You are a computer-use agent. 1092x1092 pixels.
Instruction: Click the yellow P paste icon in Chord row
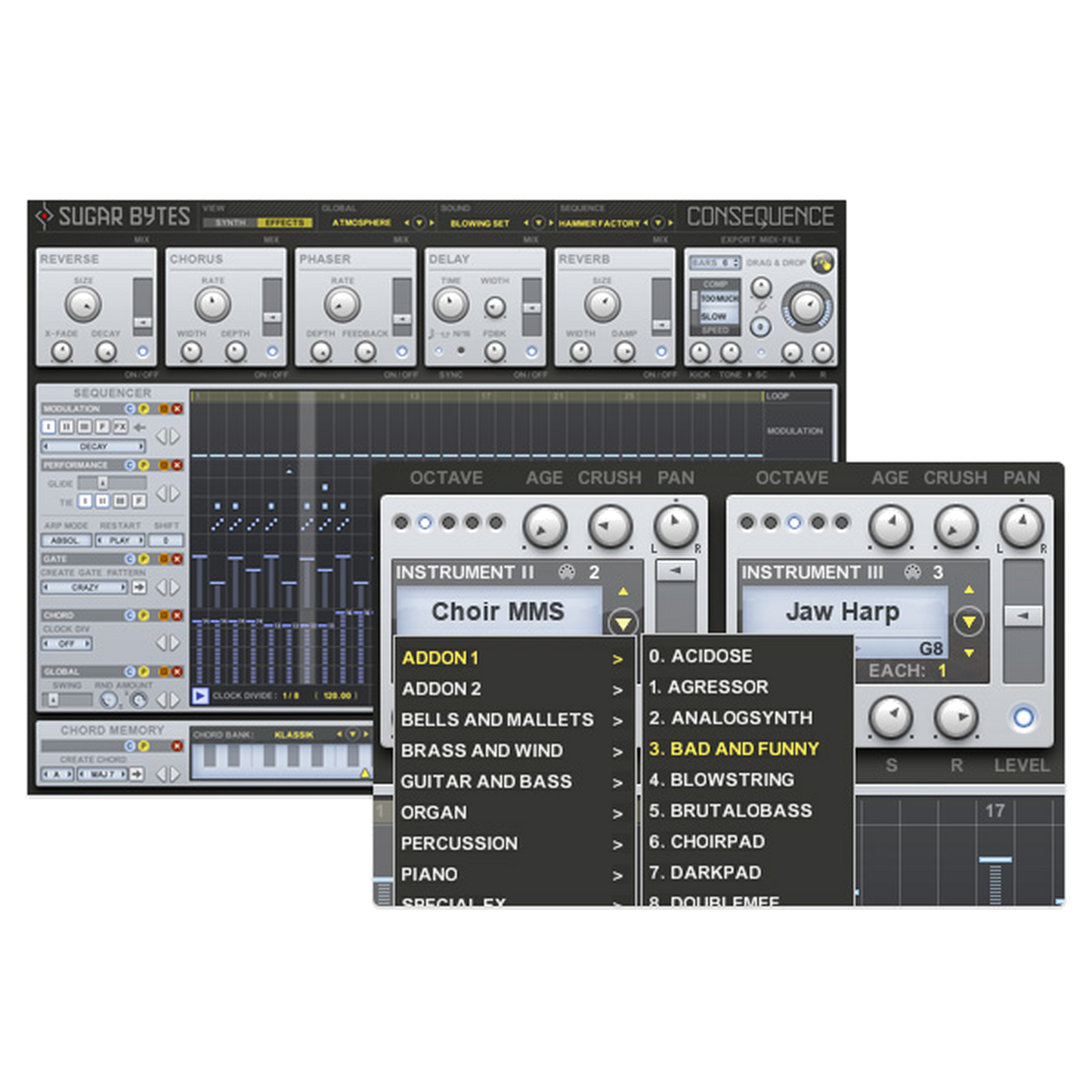pyautogui.click(x=143, y=616)
